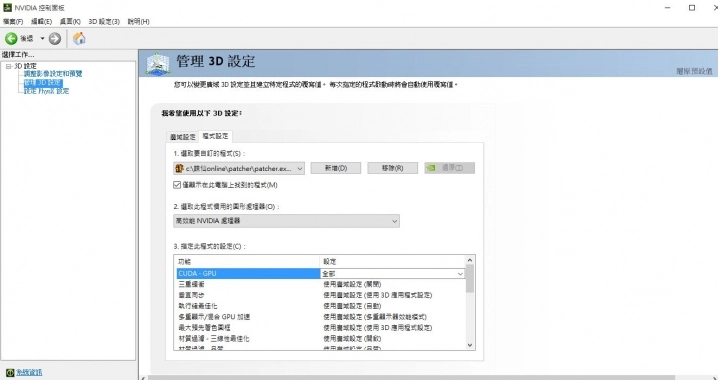Select 設定 PhysX 設定 in the task tree

pyautogui.click(x=46, y=91)
